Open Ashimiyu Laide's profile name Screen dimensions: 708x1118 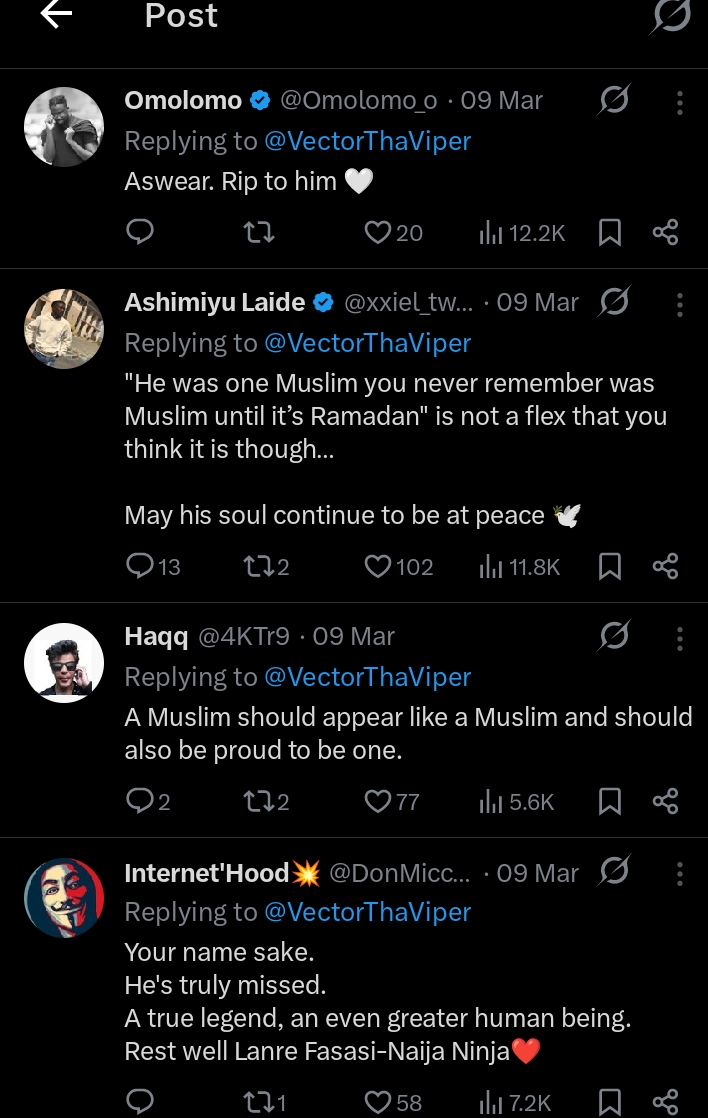tap(216, 302)
